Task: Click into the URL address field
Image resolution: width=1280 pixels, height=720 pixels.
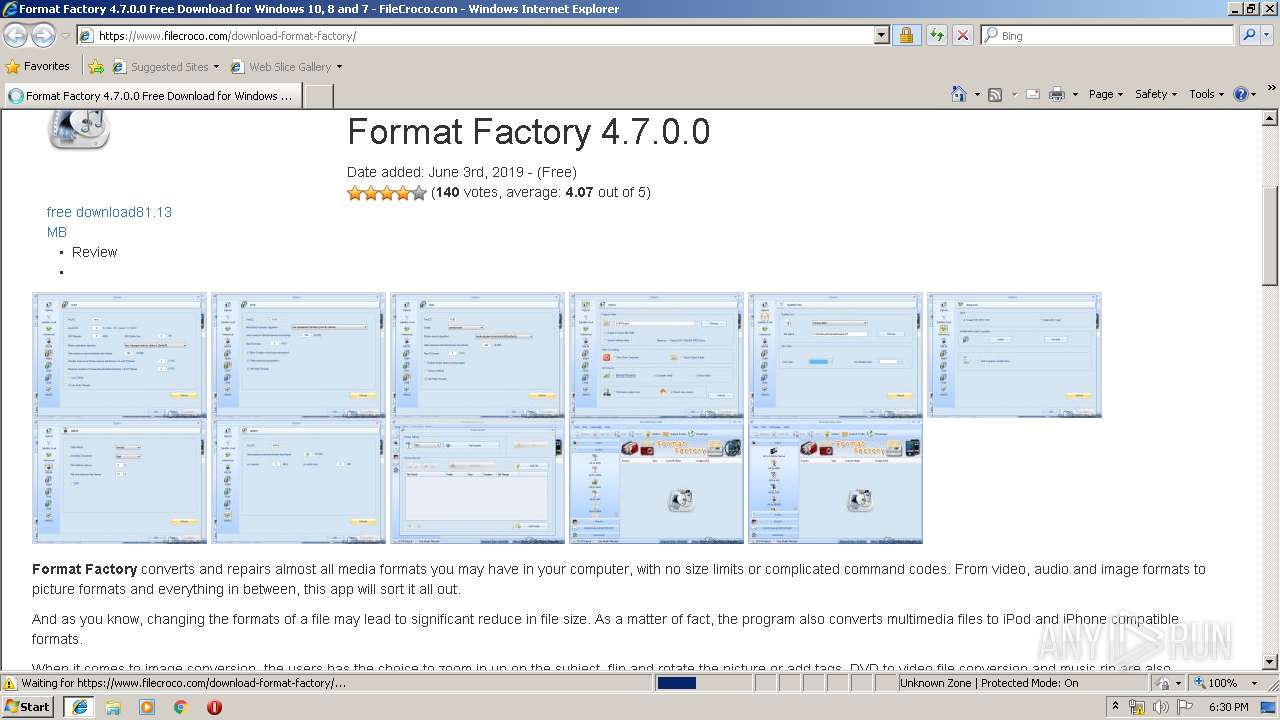Action: tap(485, 35)
